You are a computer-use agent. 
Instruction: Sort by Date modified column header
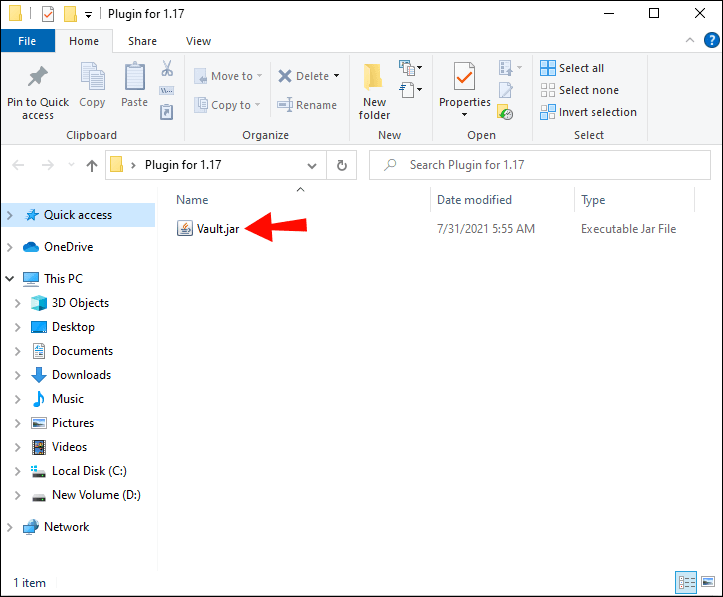(x=474, y=200)
